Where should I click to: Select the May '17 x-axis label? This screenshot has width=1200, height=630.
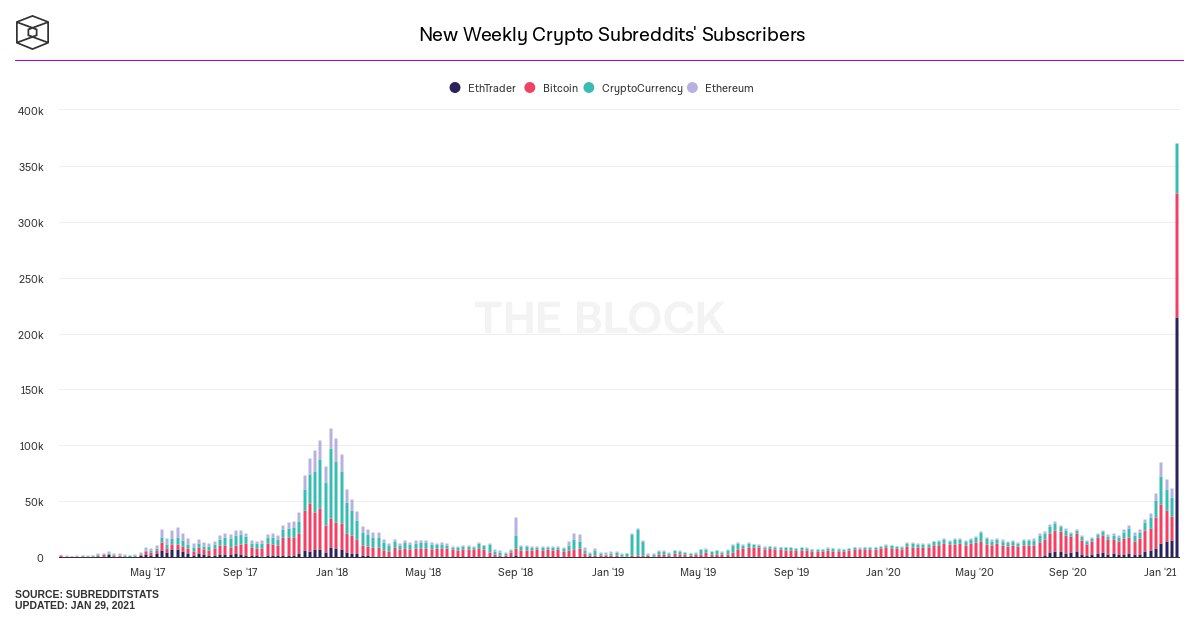[147, 573]
